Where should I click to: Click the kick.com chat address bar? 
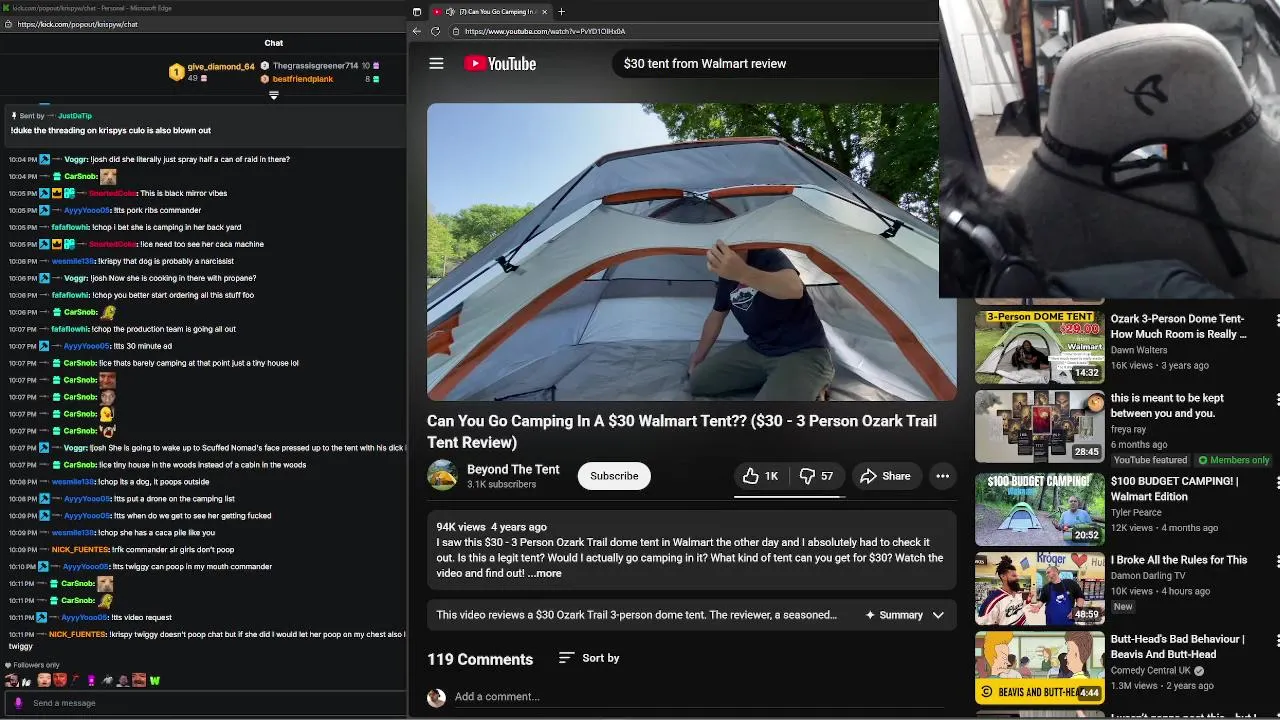[x=77, y=24]
